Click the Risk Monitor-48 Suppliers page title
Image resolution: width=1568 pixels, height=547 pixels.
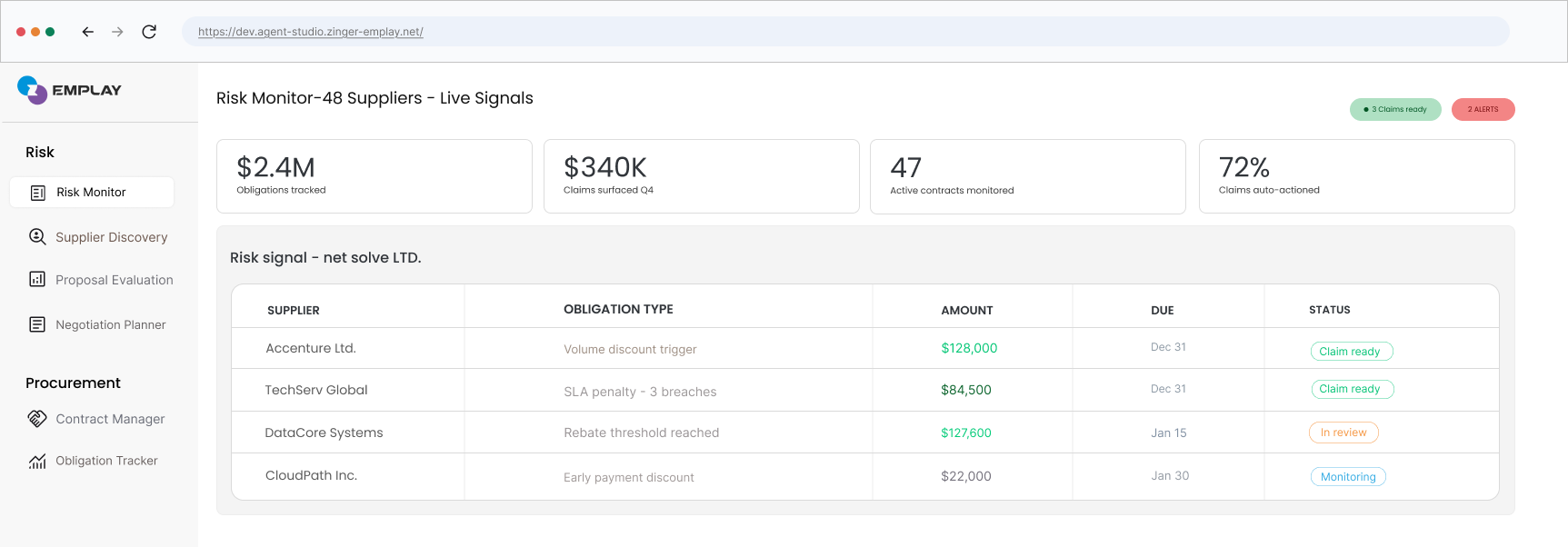[x=375, y=98]
